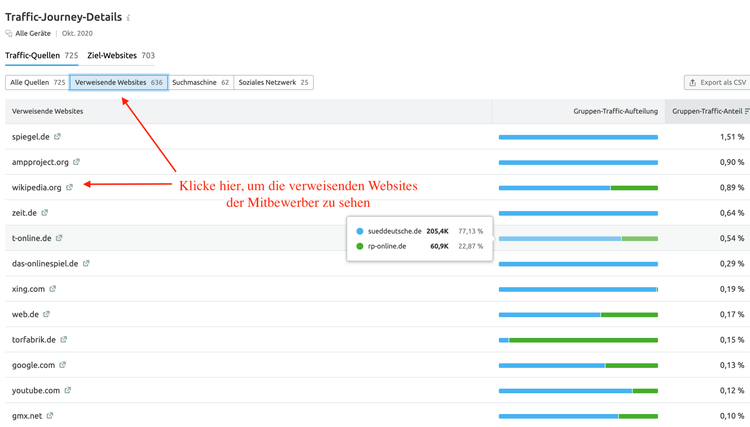Open torfabrik.de external link icon
Screen dimensions: 750x427
pyautogui.click(x=64, y=339)
